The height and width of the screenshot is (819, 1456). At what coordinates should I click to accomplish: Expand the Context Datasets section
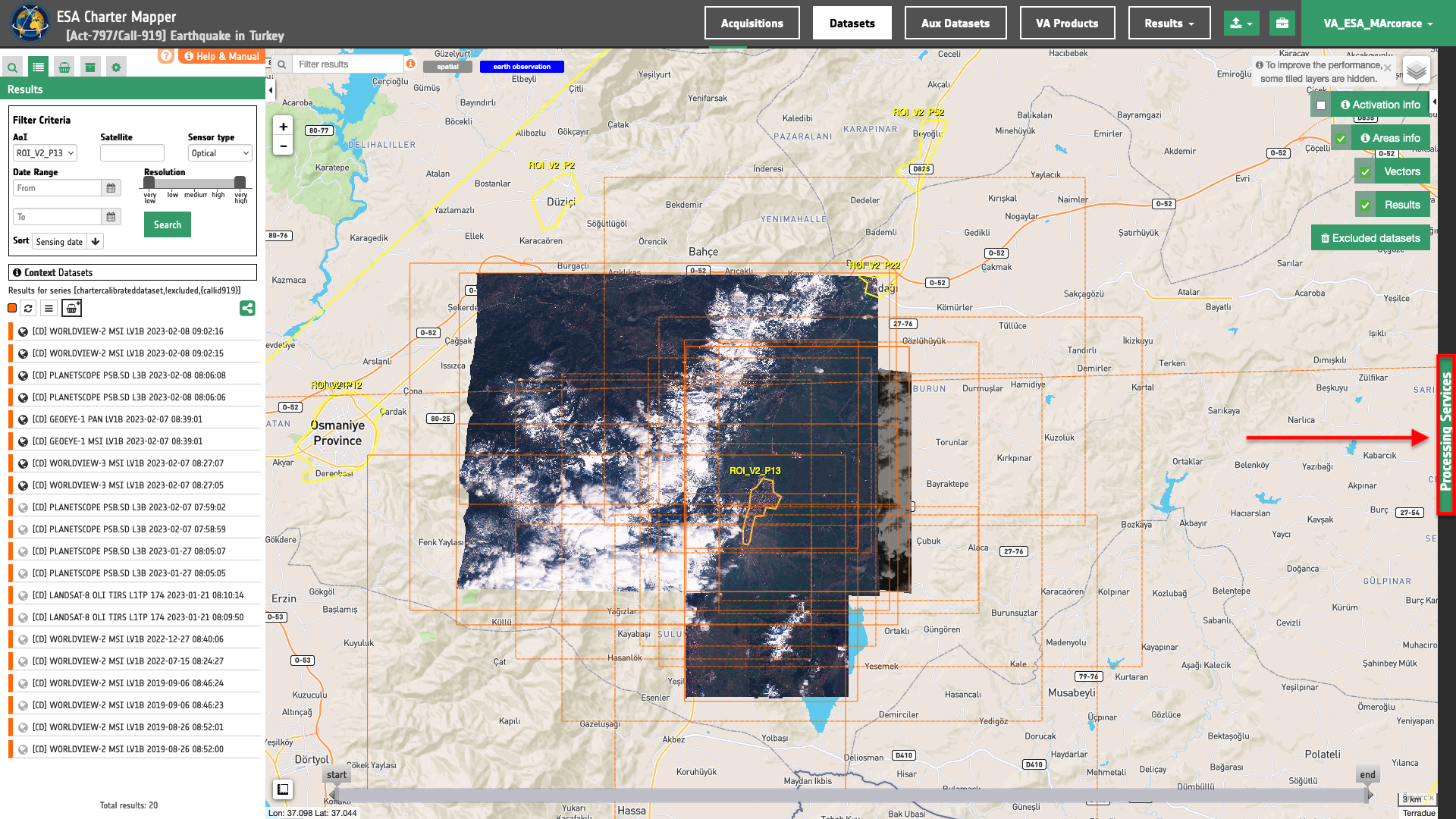coord(133,272)
